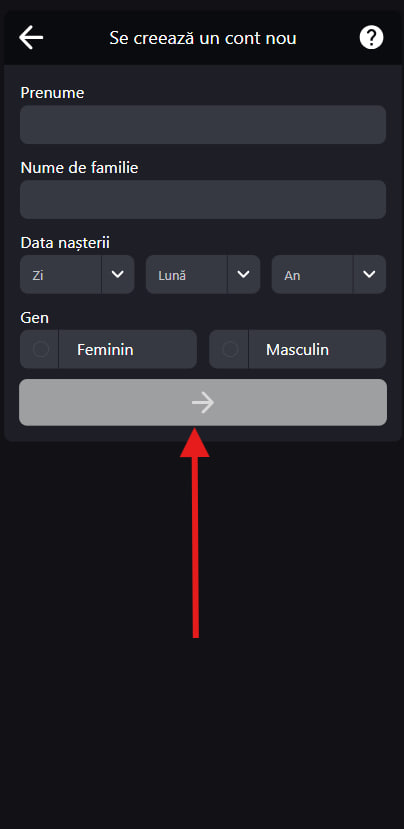The width and height of the screenshot is (404, 829).
Task: Click the "Se creează un cont nou" title
Action: click(x=203, y=38)
